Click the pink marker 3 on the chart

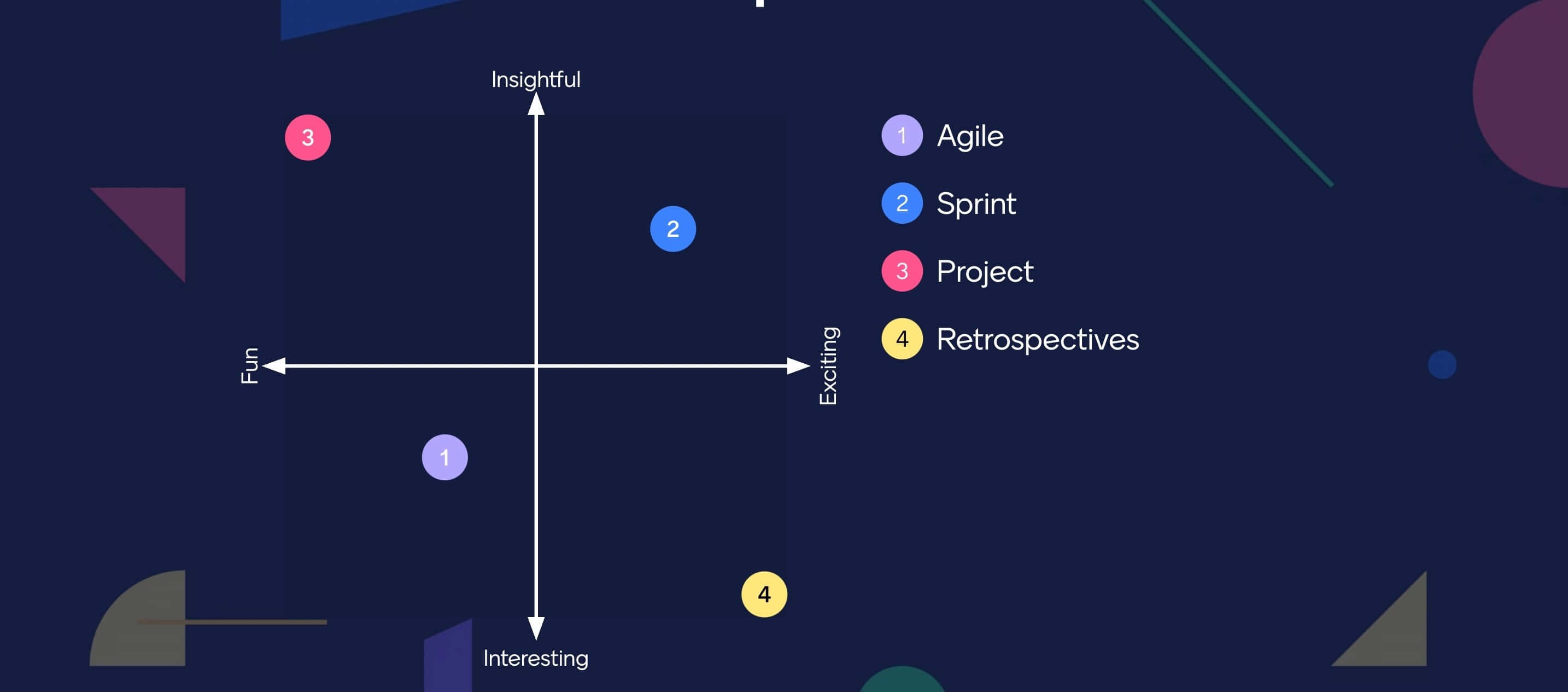pyautogui.click(x=307, y=138)
